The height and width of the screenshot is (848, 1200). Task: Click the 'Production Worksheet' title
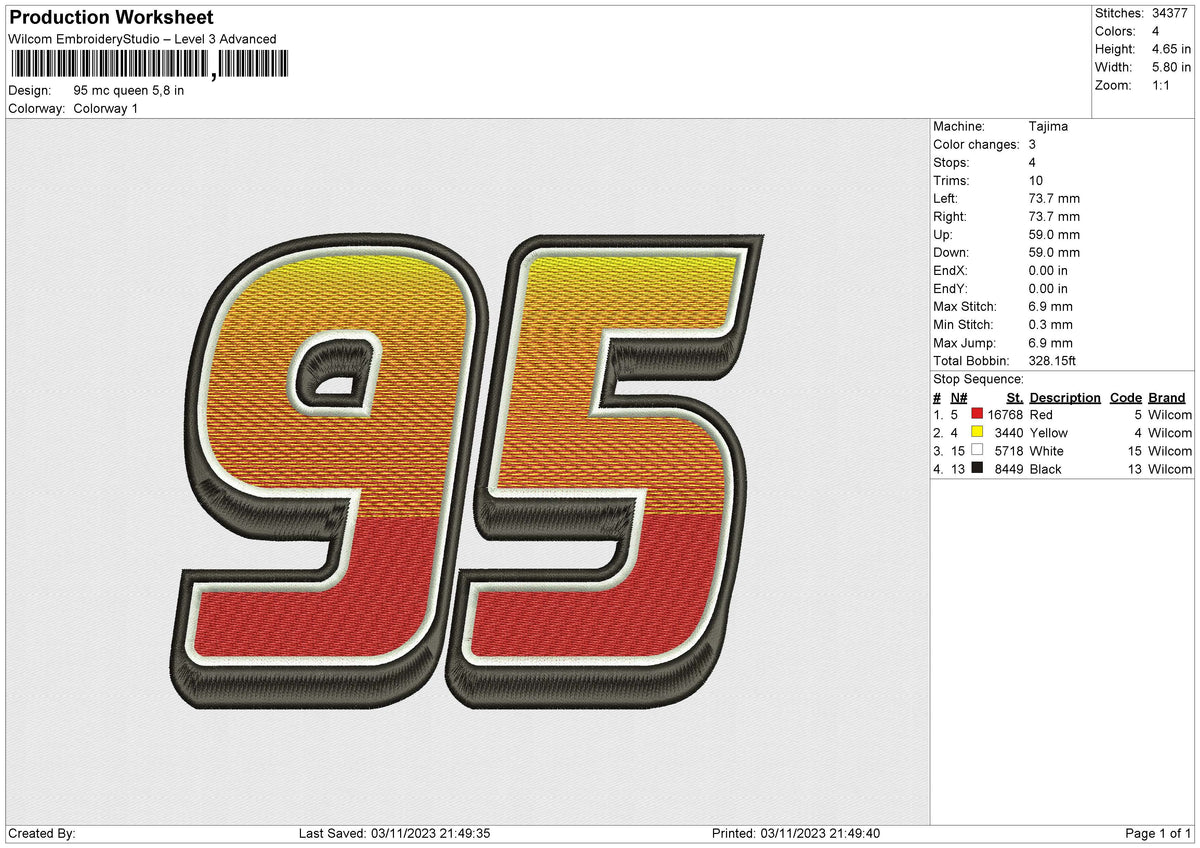click(x=111, y=18)
